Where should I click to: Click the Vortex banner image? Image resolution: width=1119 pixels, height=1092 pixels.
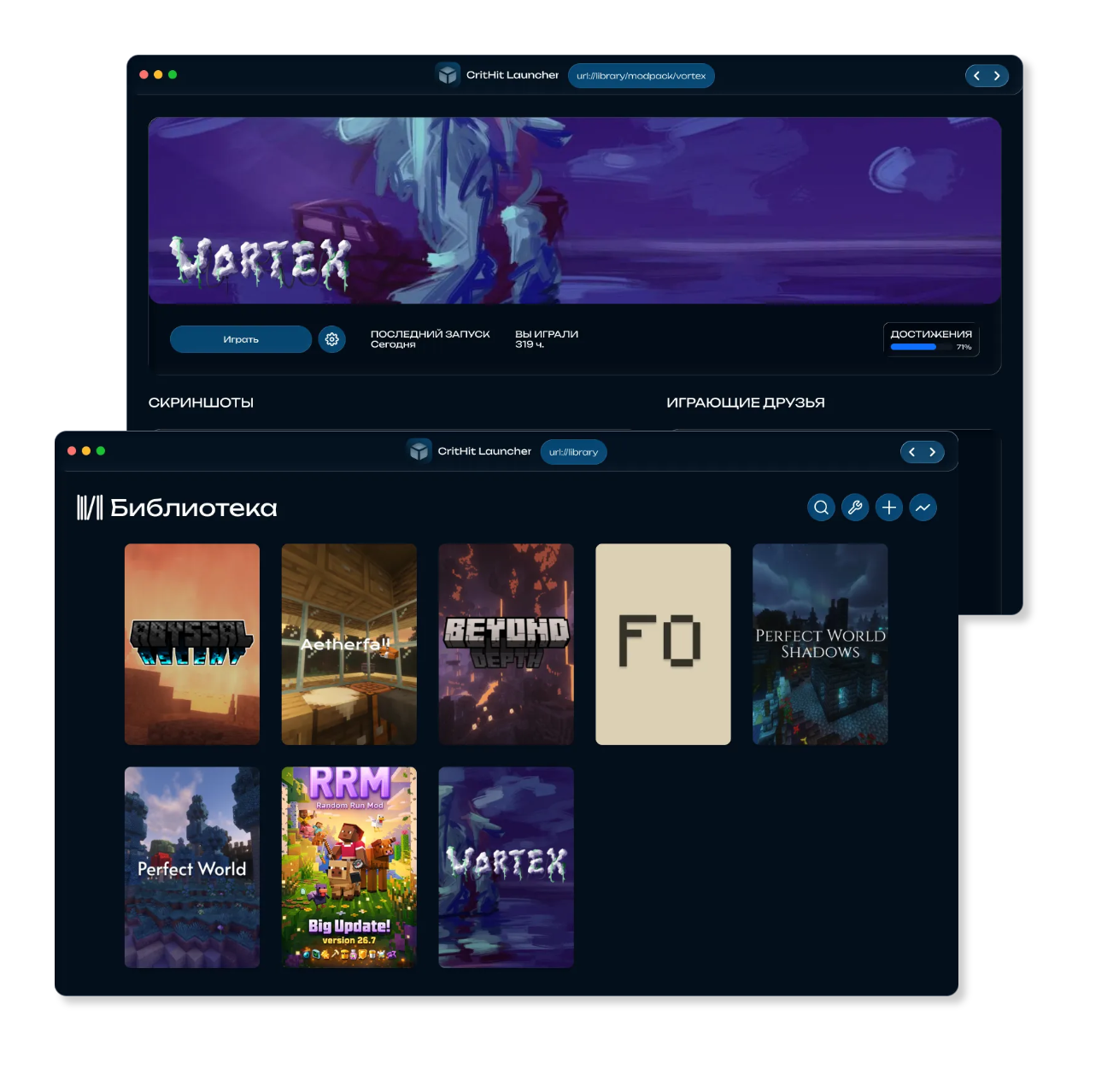pos(575,210)
